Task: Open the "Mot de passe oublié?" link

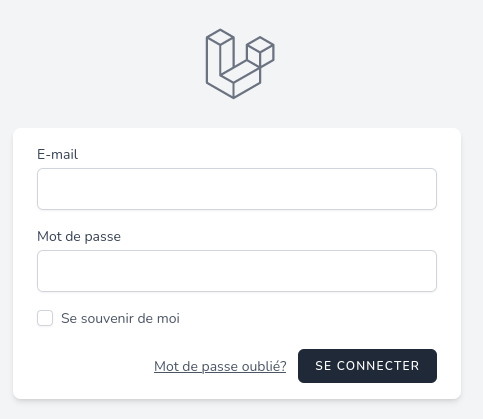Action: pos(220,366)
